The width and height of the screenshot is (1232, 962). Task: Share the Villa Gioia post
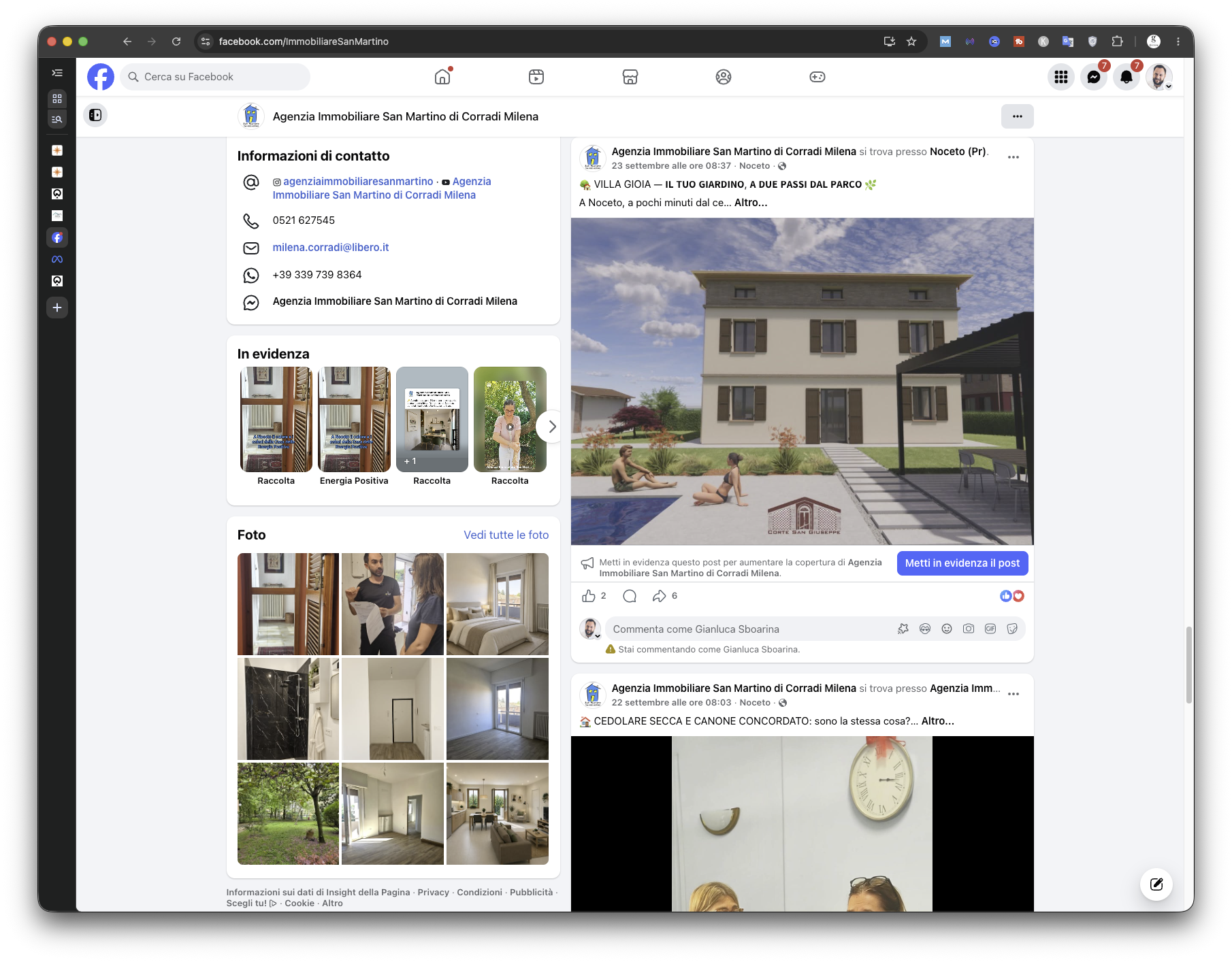659,596
